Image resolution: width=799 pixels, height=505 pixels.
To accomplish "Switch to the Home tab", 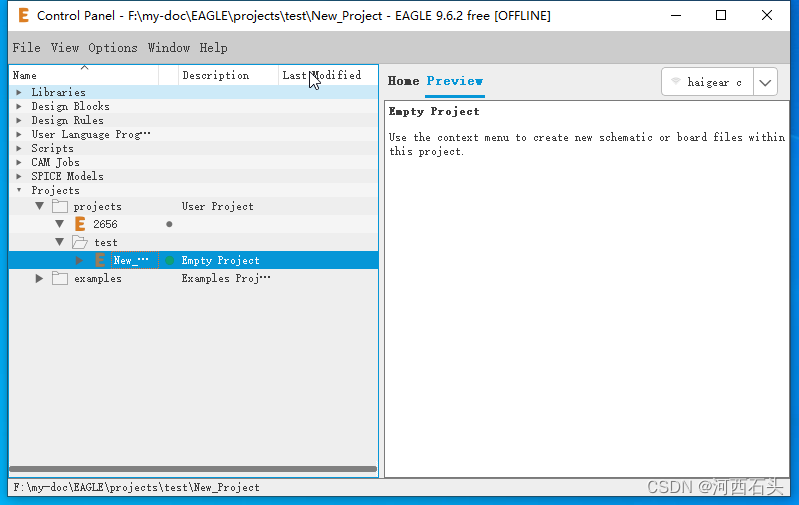I will pos(403,81).
